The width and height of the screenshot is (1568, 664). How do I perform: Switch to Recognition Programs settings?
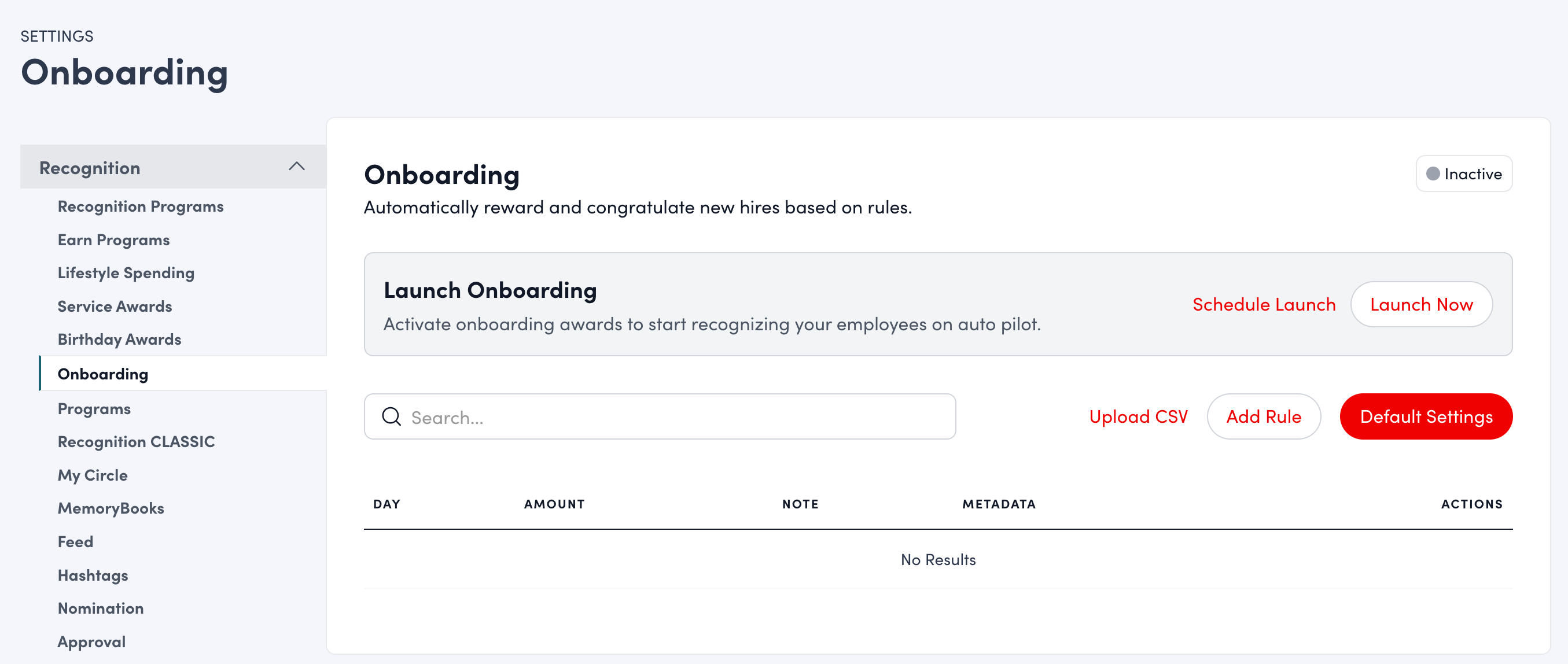pyautogui.click(x=141, y=206)
